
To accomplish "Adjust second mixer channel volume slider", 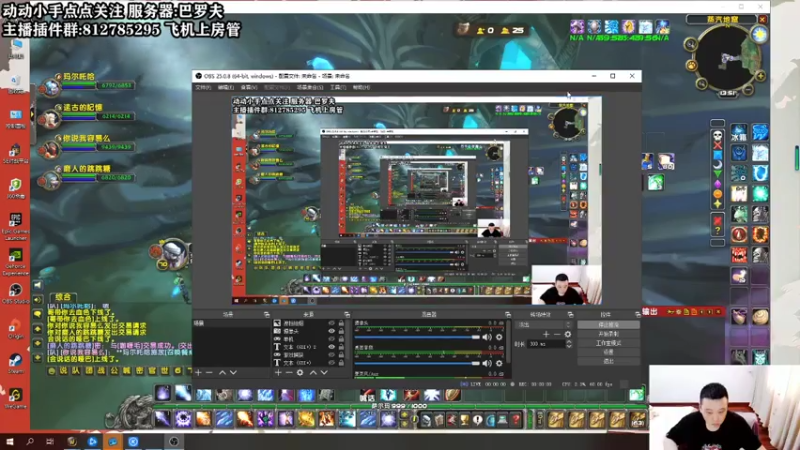I will (417, 363).
